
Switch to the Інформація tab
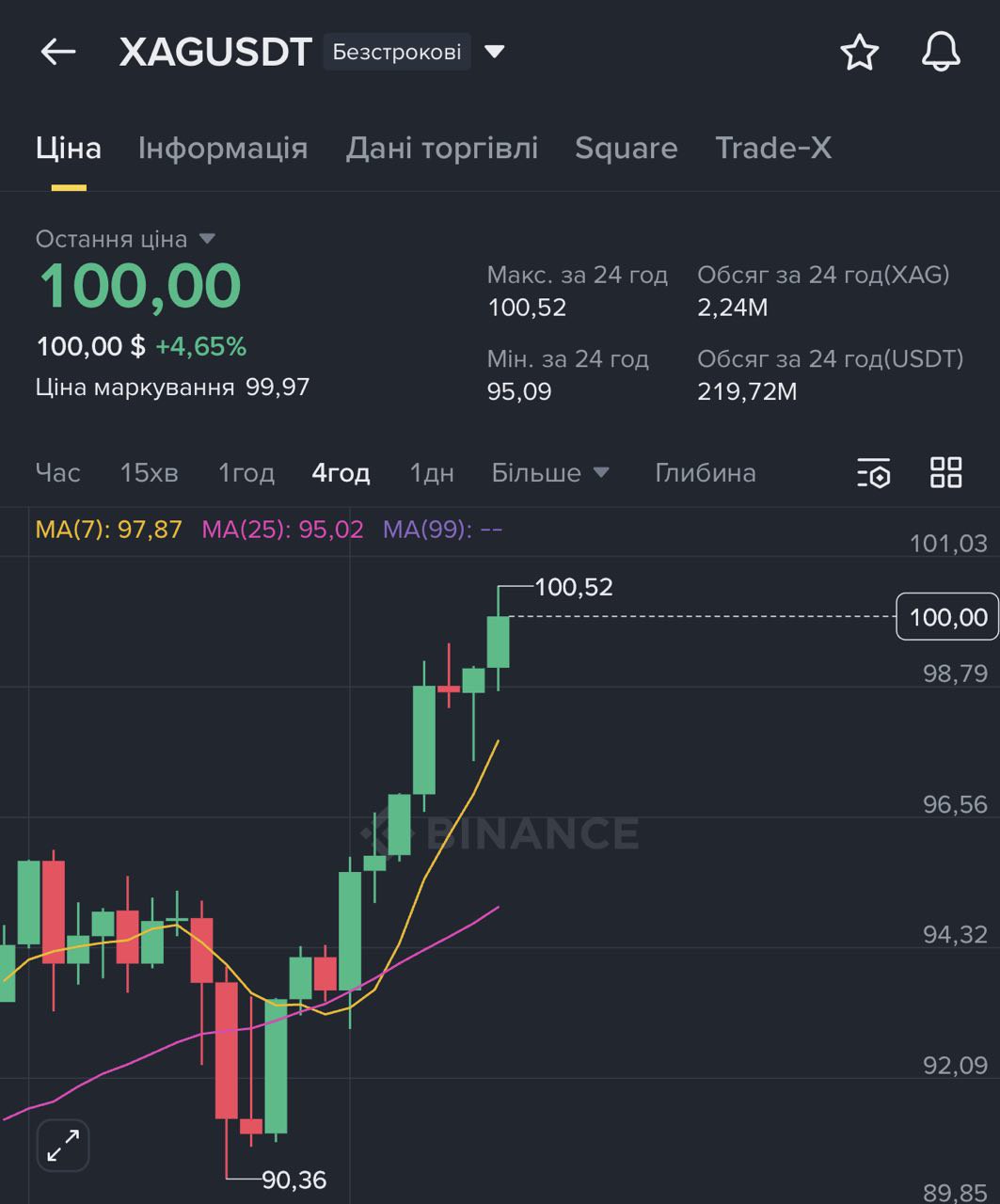point(223,148)
